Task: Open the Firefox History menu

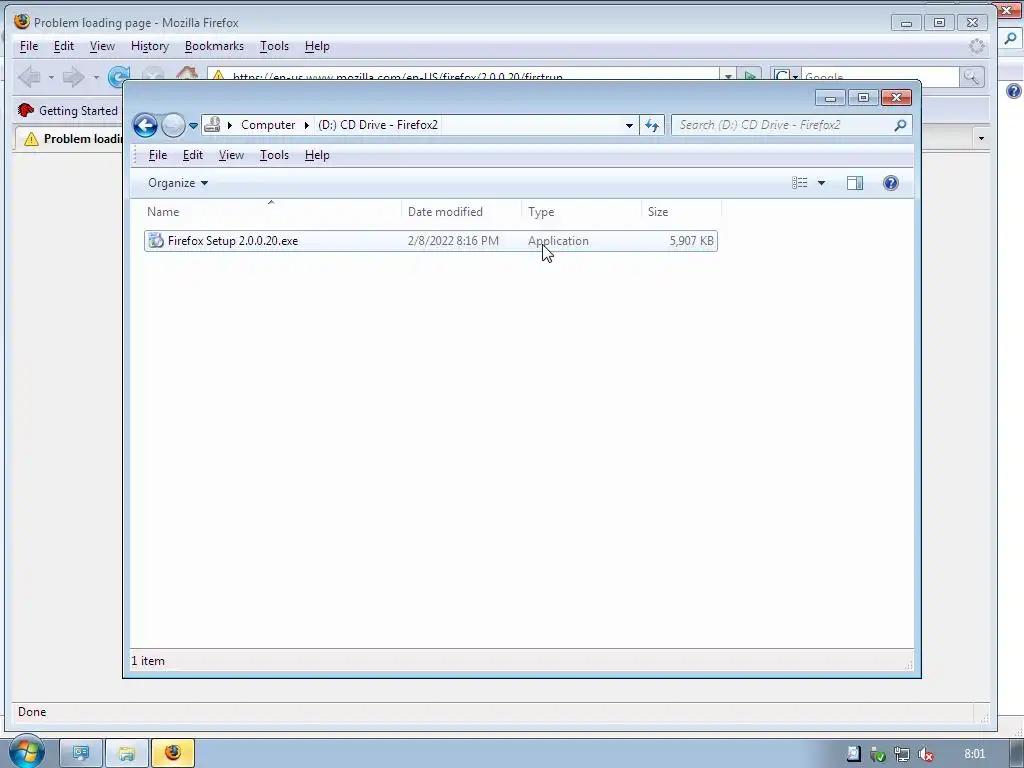Action: (150, 46)
